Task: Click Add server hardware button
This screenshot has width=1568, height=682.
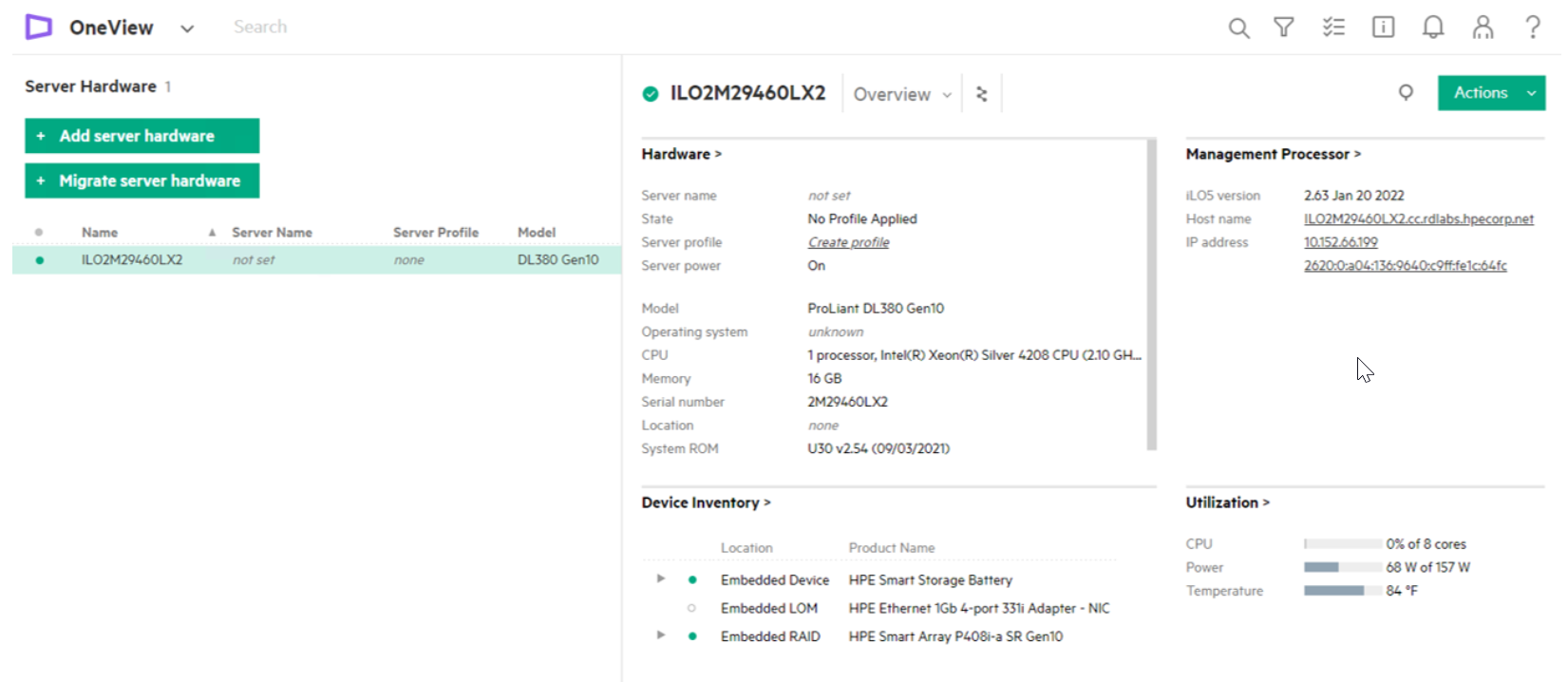Action: pos(142,136)
